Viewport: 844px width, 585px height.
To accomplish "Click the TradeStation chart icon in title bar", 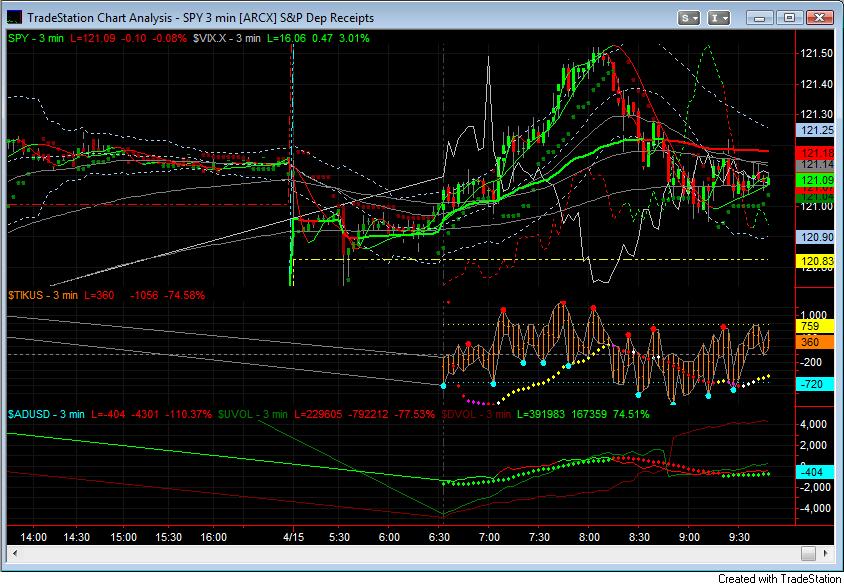I will pos(13,17).
